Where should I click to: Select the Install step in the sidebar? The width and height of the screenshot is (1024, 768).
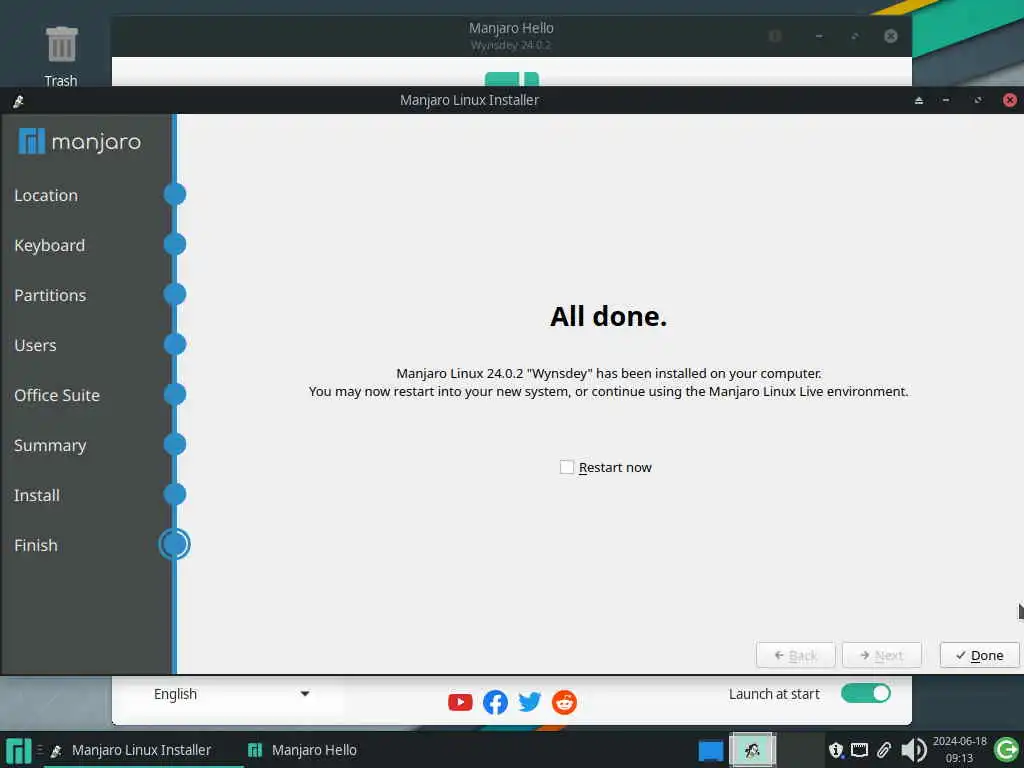[37, 496]
